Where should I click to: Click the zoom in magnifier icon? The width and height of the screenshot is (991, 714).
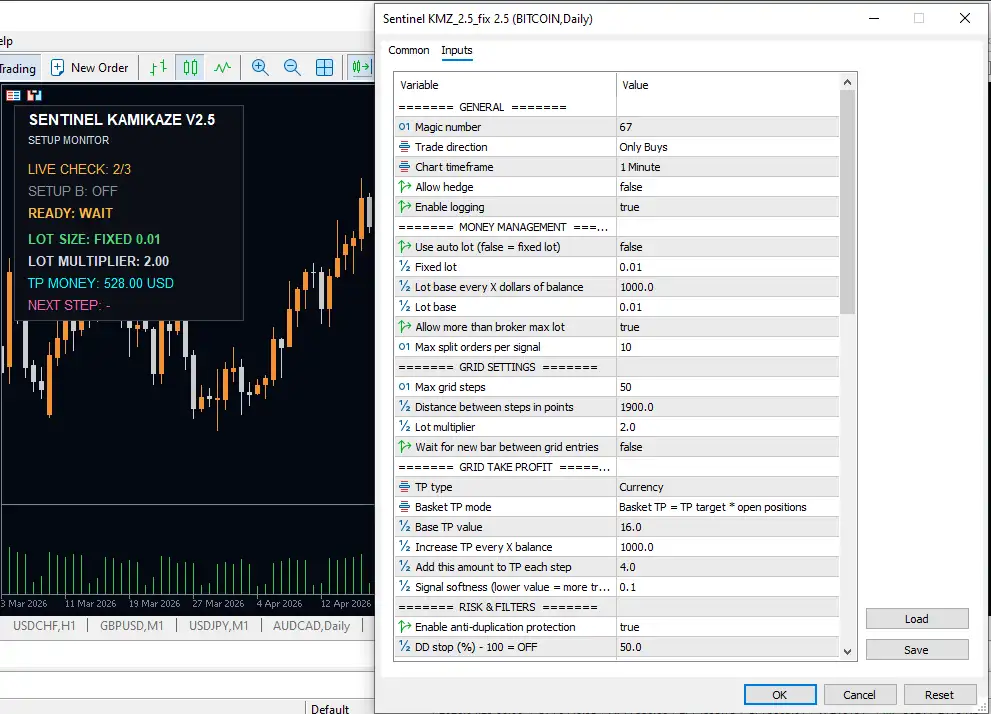pos(260,67)
